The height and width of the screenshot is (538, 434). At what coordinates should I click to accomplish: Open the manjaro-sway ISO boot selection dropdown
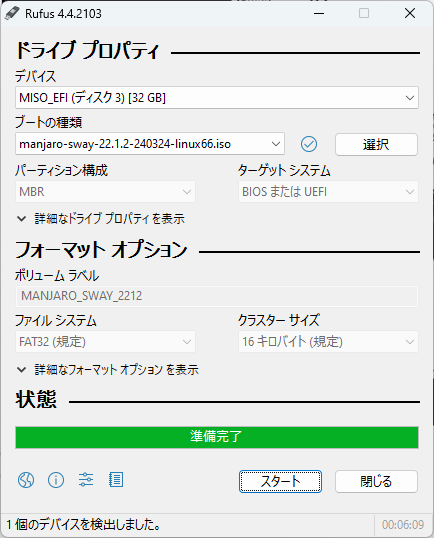150,144
